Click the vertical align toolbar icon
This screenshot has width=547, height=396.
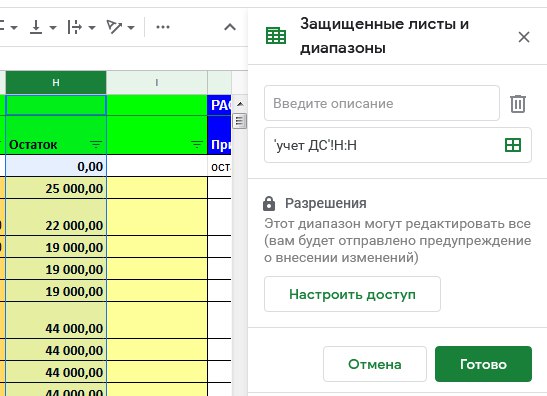[36, 27]
